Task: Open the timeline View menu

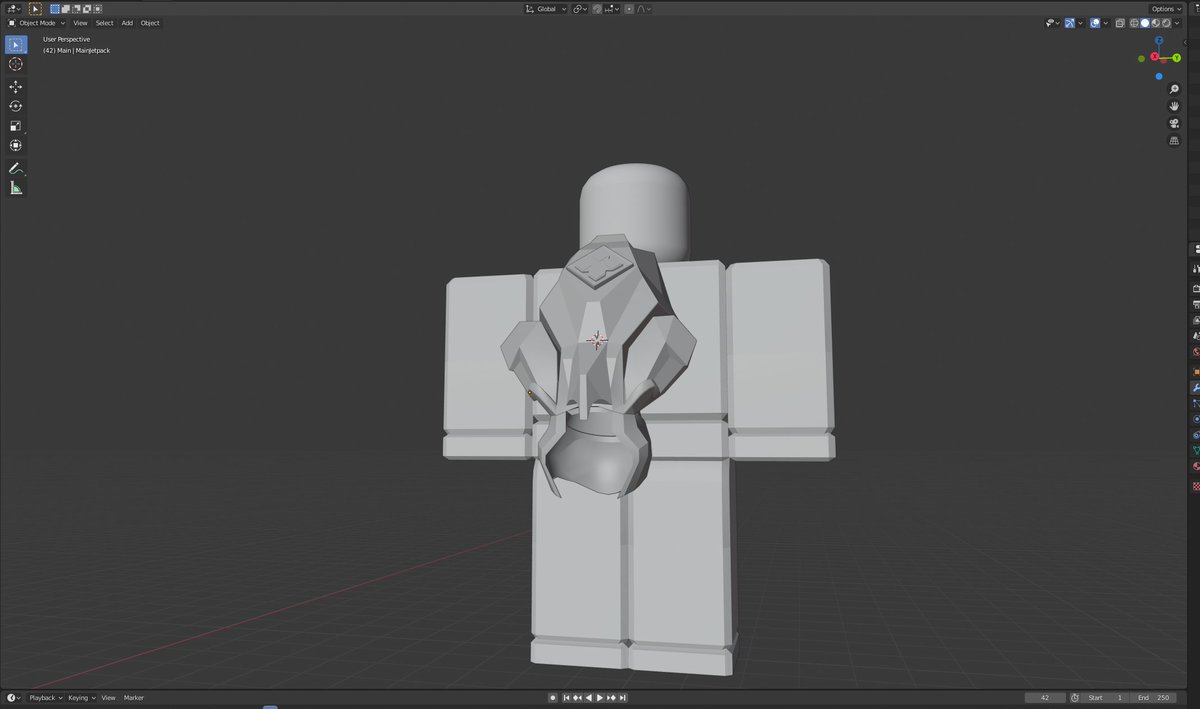Action: point(108,698)
